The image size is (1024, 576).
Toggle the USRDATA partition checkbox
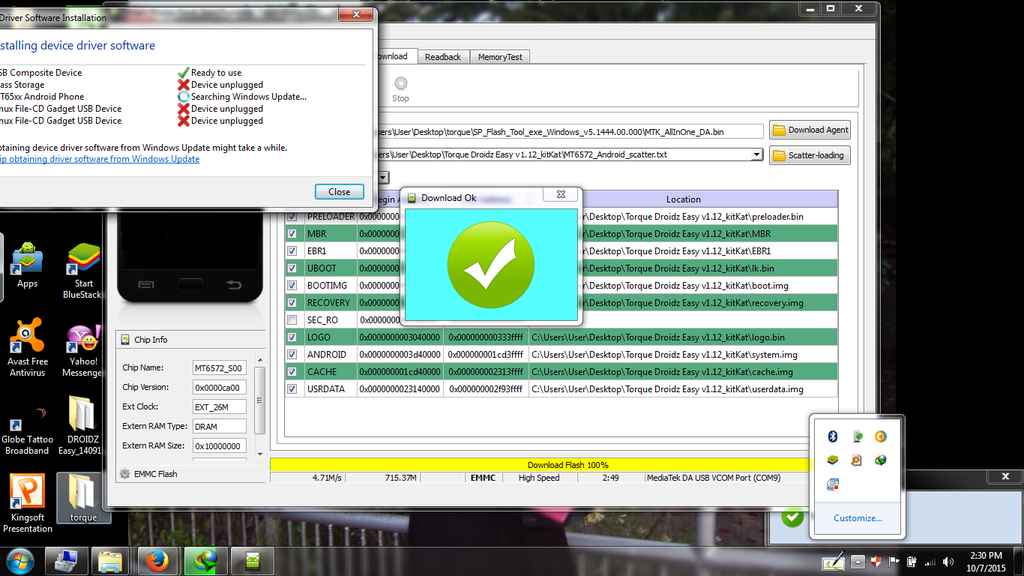(292, 389)
